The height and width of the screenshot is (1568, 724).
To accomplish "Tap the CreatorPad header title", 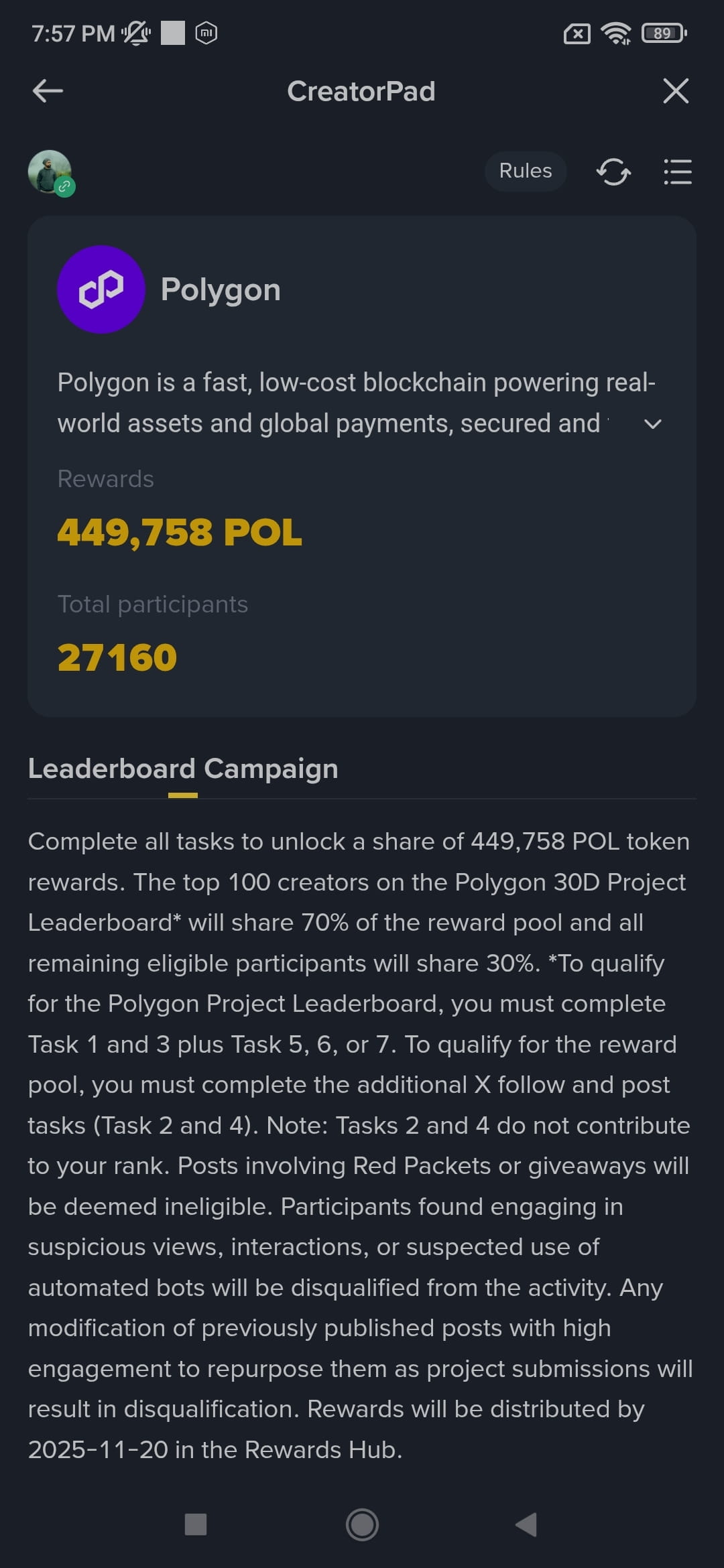I will click(x=361, y=91).
